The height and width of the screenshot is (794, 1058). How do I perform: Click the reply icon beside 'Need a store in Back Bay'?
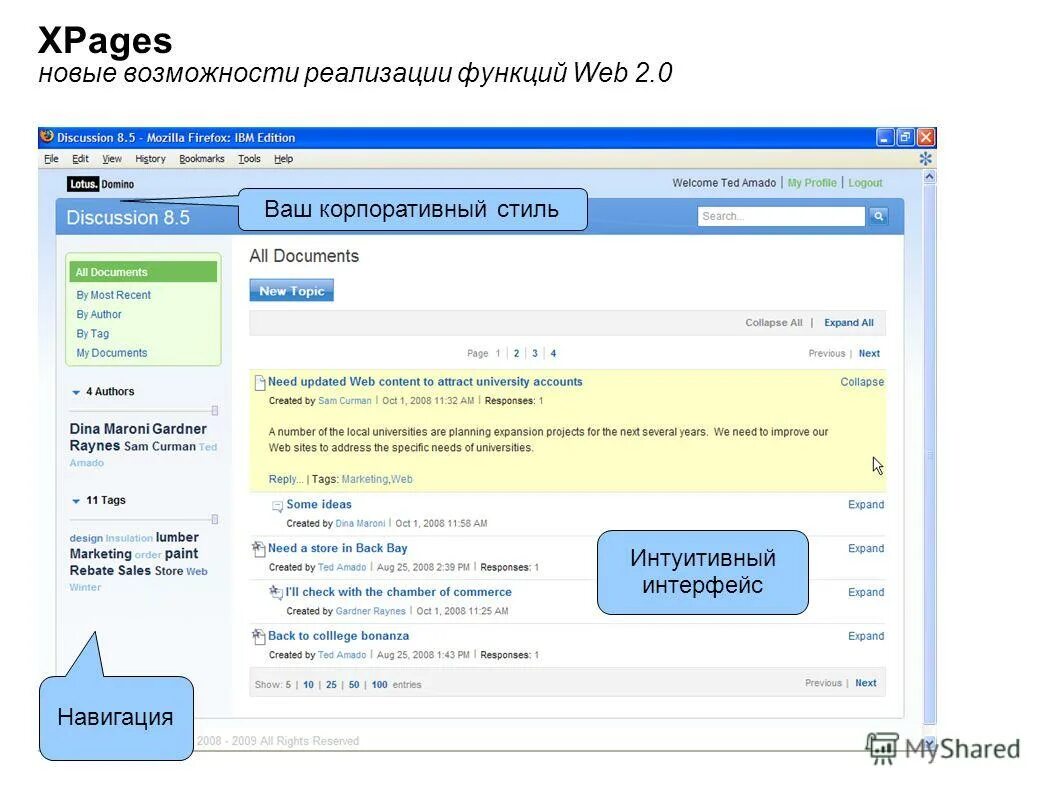(258, 548)
